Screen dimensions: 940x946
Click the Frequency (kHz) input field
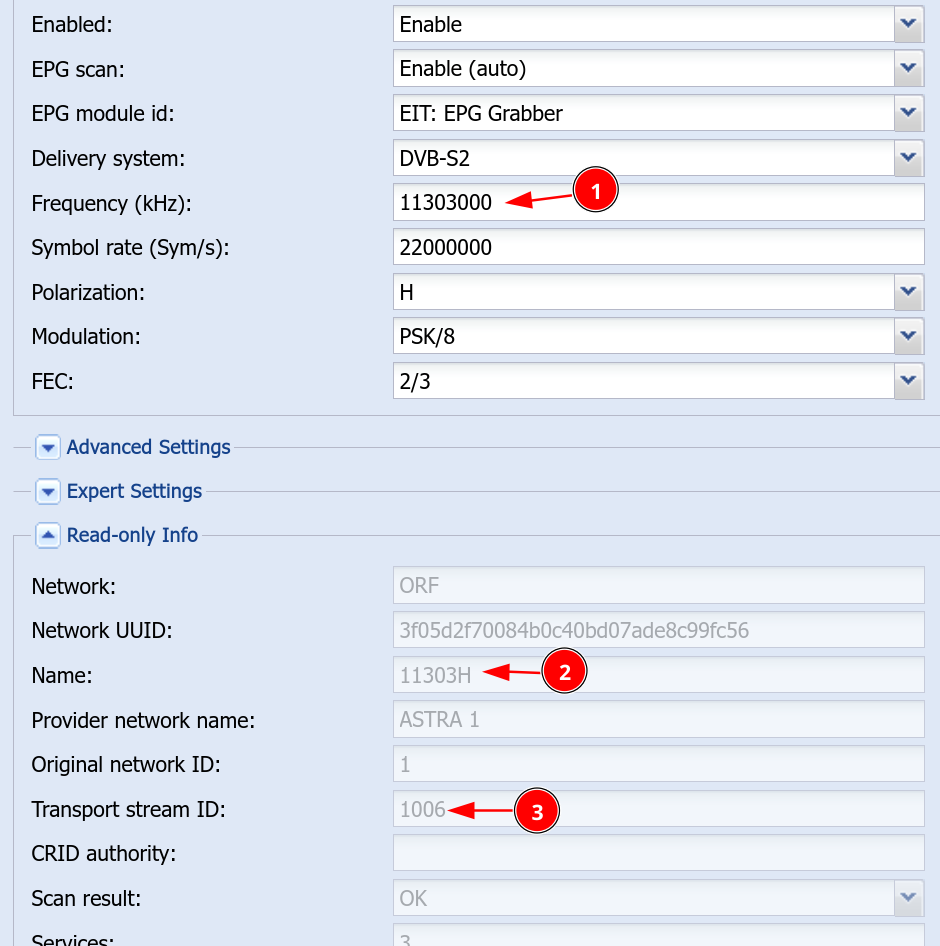click(658, 203)
